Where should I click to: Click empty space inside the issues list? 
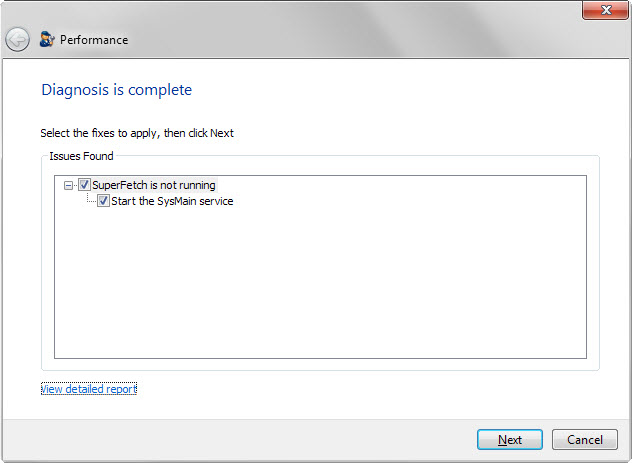tap(320, 282)
